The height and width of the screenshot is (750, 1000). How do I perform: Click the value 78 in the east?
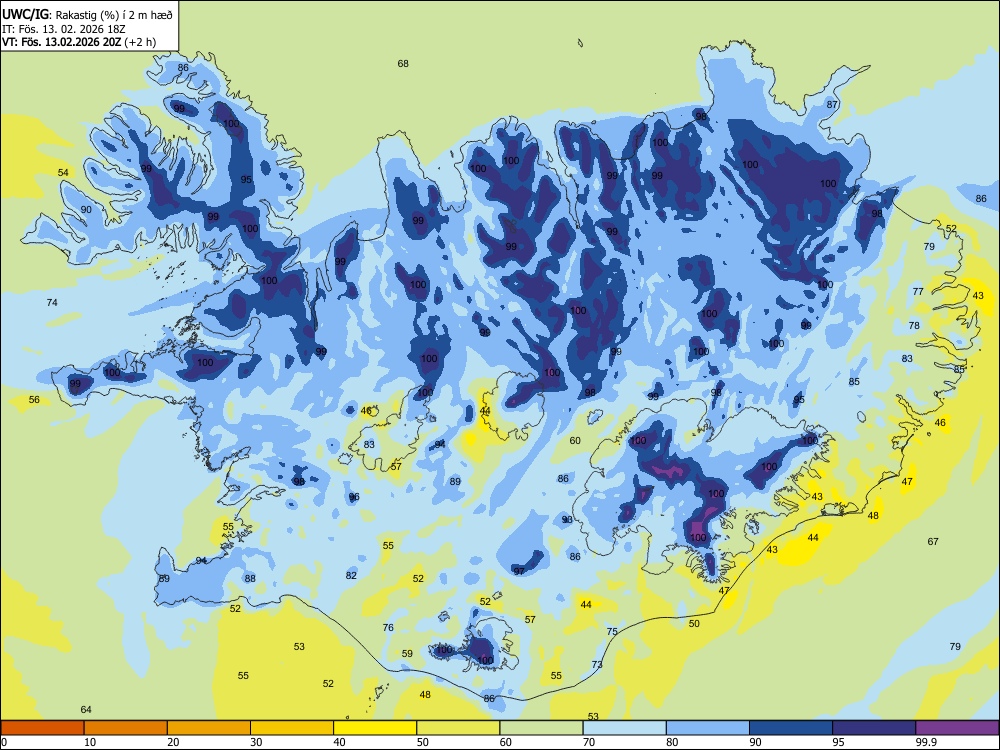click(914, 325)
